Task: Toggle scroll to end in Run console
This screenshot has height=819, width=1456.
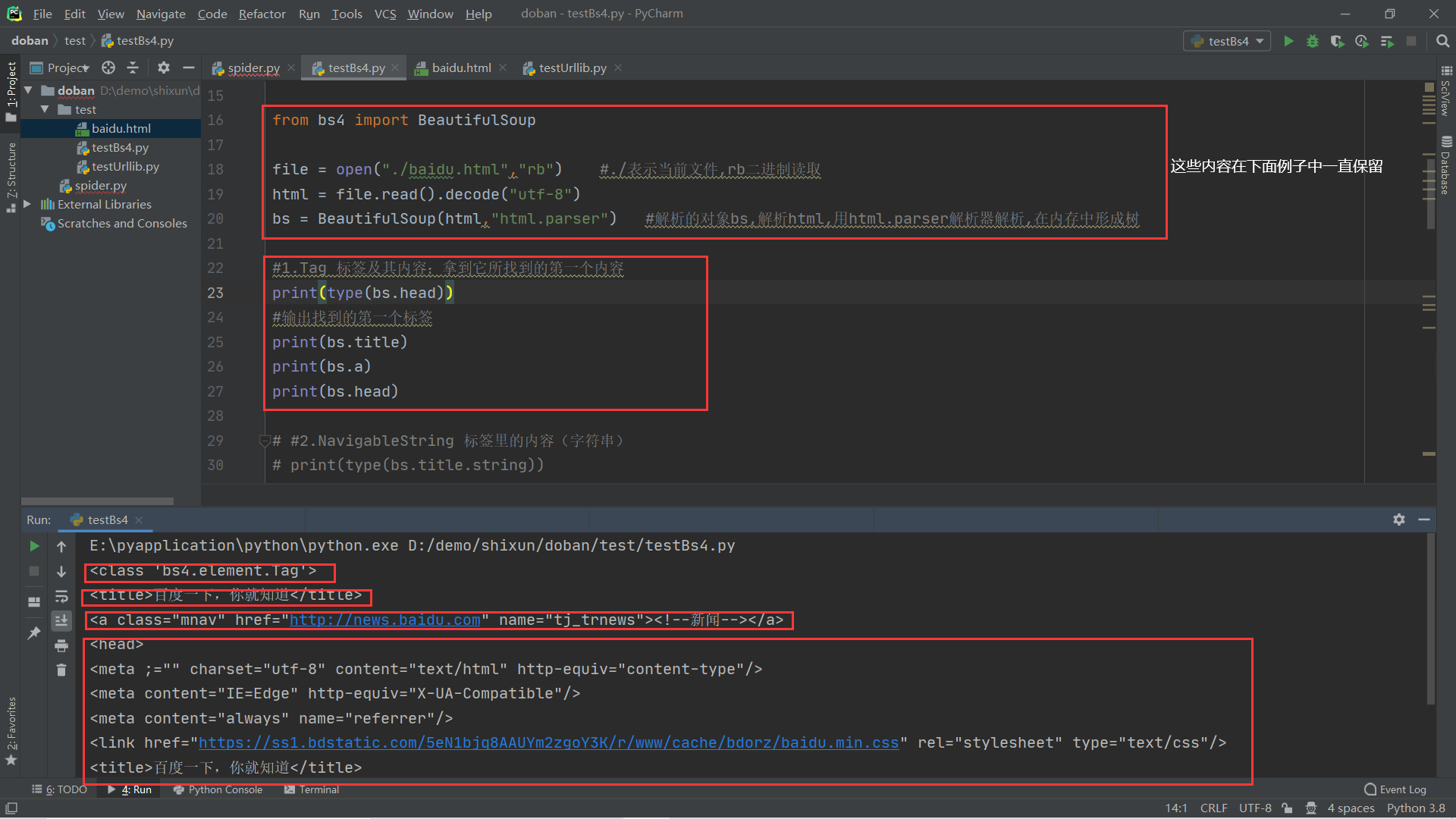Action: [x=61, y=620]
